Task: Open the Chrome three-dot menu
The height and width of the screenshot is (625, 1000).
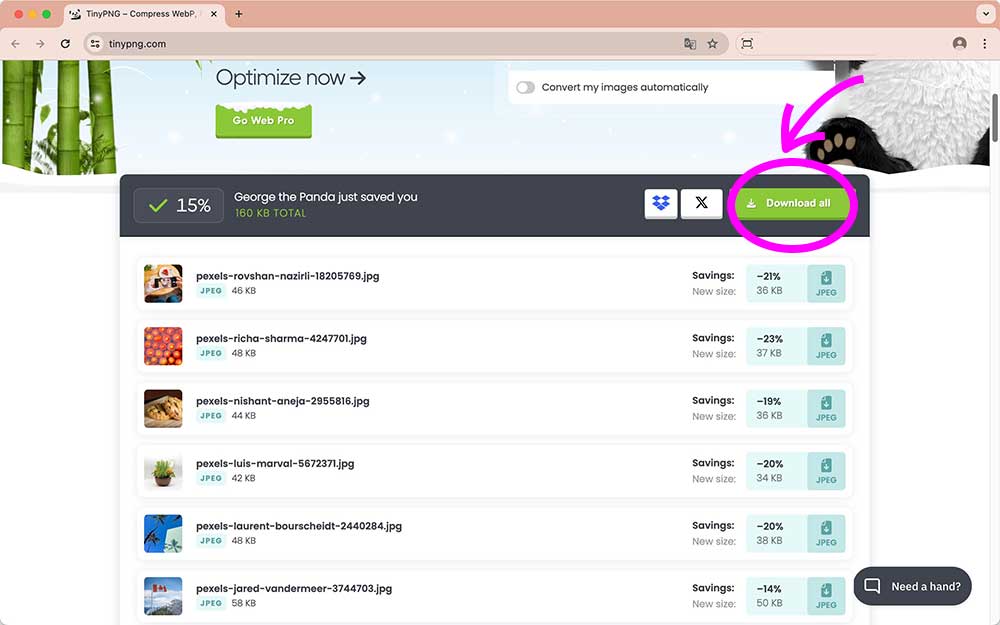Action: click(985, 43)
